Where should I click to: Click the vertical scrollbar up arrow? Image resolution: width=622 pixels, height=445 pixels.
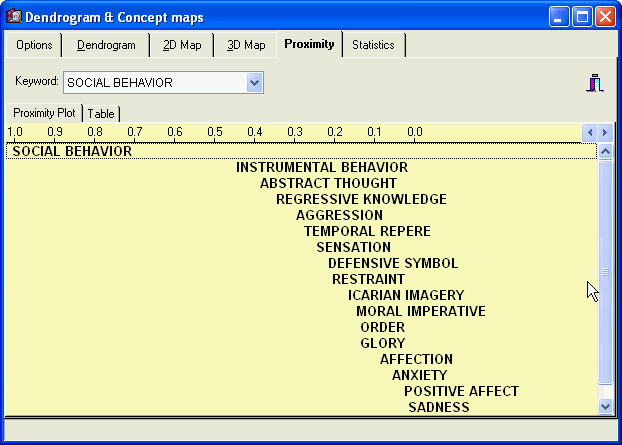[x=604, y=151]
